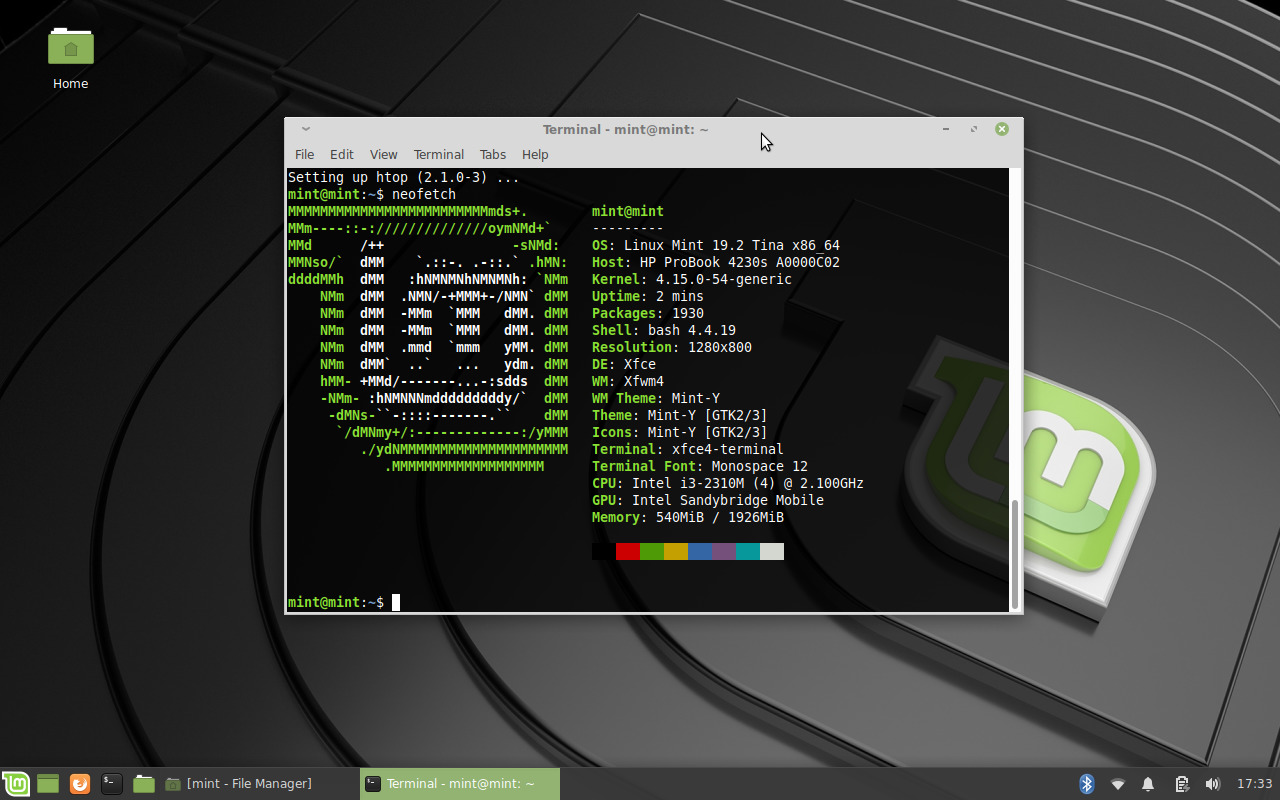Viewport: 1280px width, 800px height.
Task: Click the 'Memory: 540MiB / 1926MiB' line
Action: [x=688, y=517]
